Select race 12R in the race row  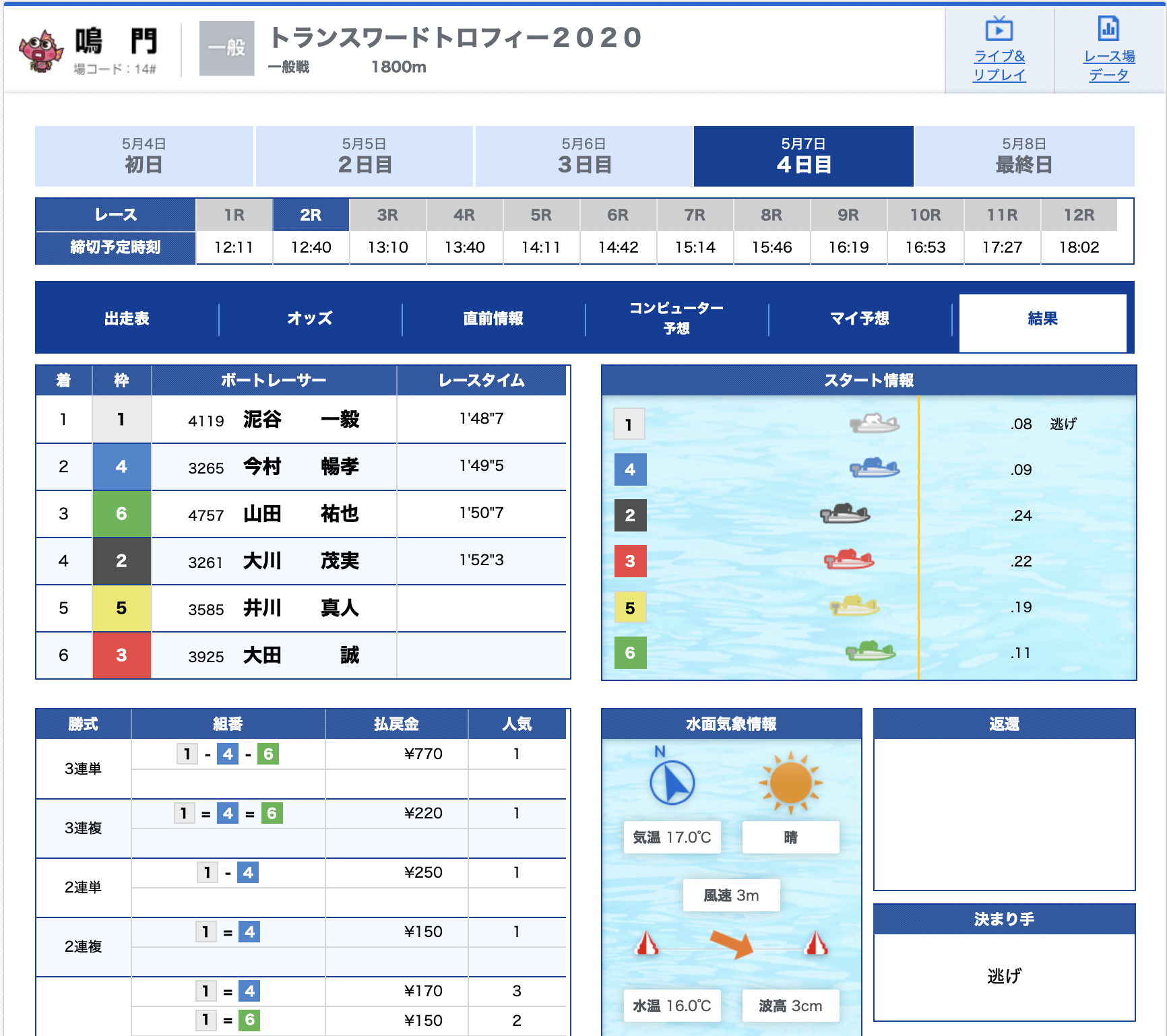coord(1078,216)
